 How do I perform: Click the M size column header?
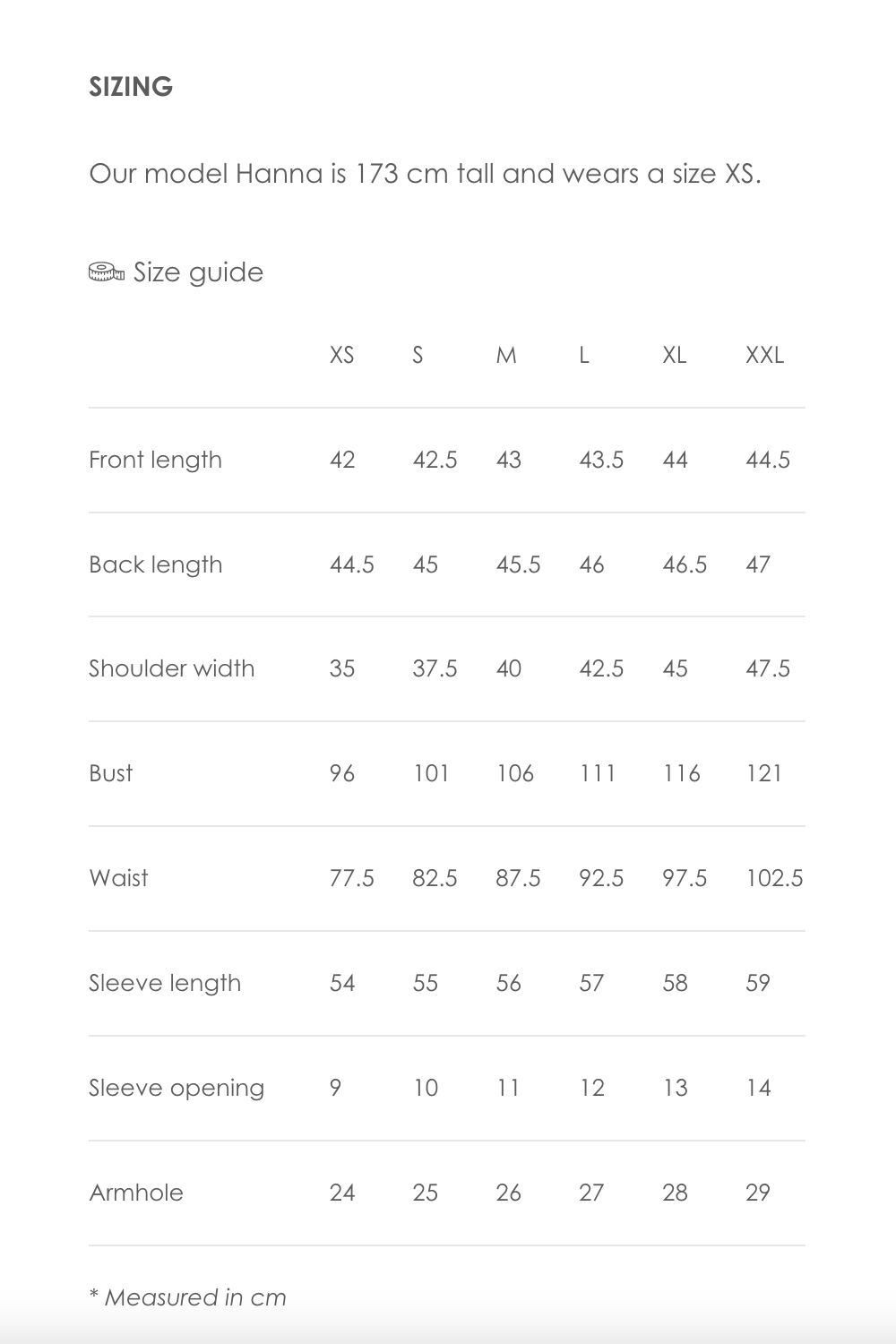(x=506, y=356)
